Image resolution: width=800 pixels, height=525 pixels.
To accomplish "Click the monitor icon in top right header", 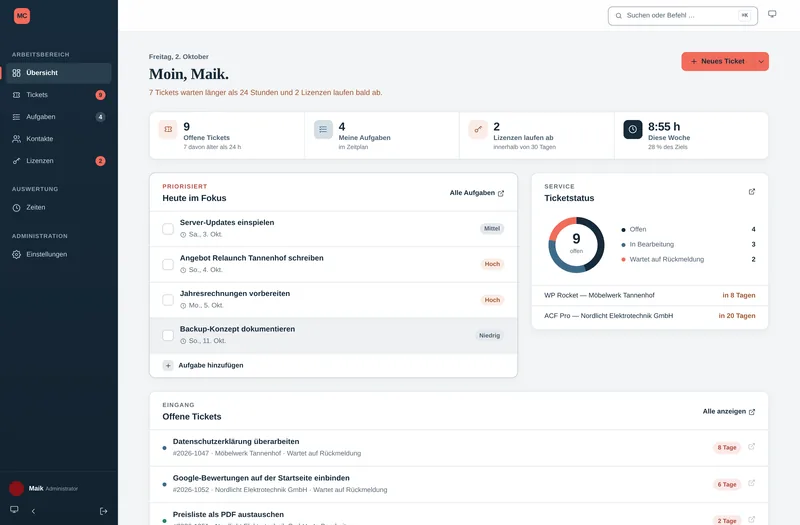I will [772, 14].
